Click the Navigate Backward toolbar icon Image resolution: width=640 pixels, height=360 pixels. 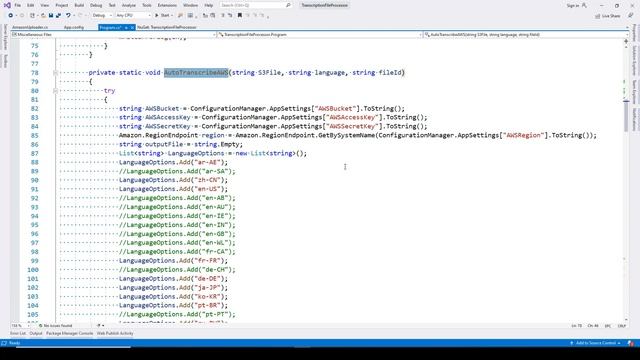pos(10,16)
